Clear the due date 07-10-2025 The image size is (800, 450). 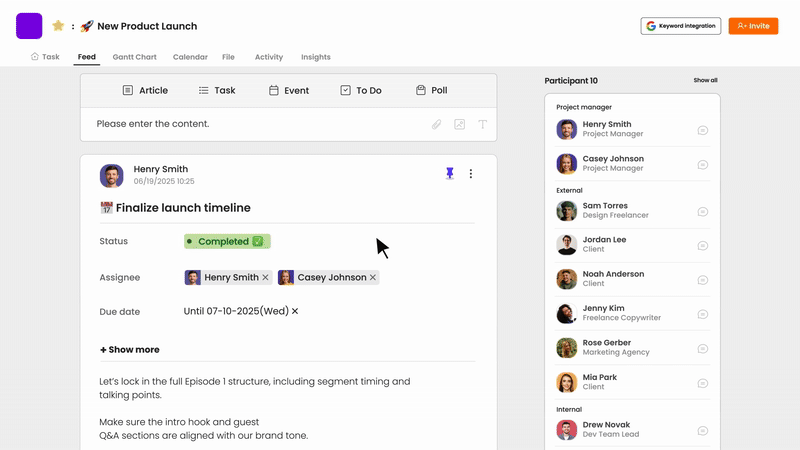coord(295,312)
